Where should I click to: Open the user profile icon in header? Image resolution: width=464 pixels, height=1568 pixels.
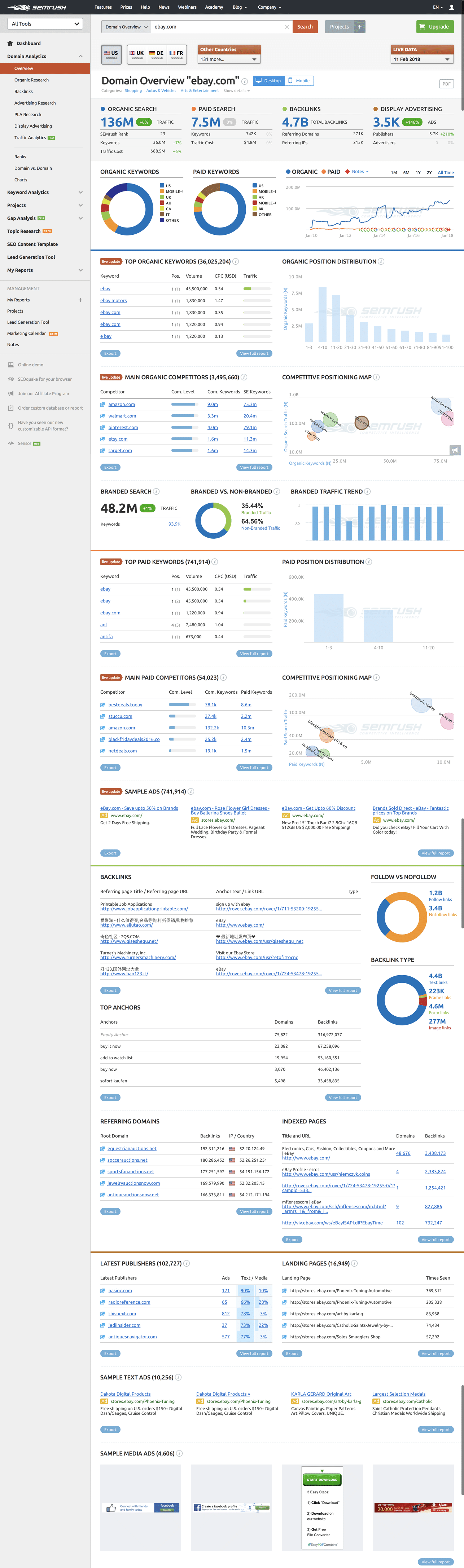[x=451, y=7]
